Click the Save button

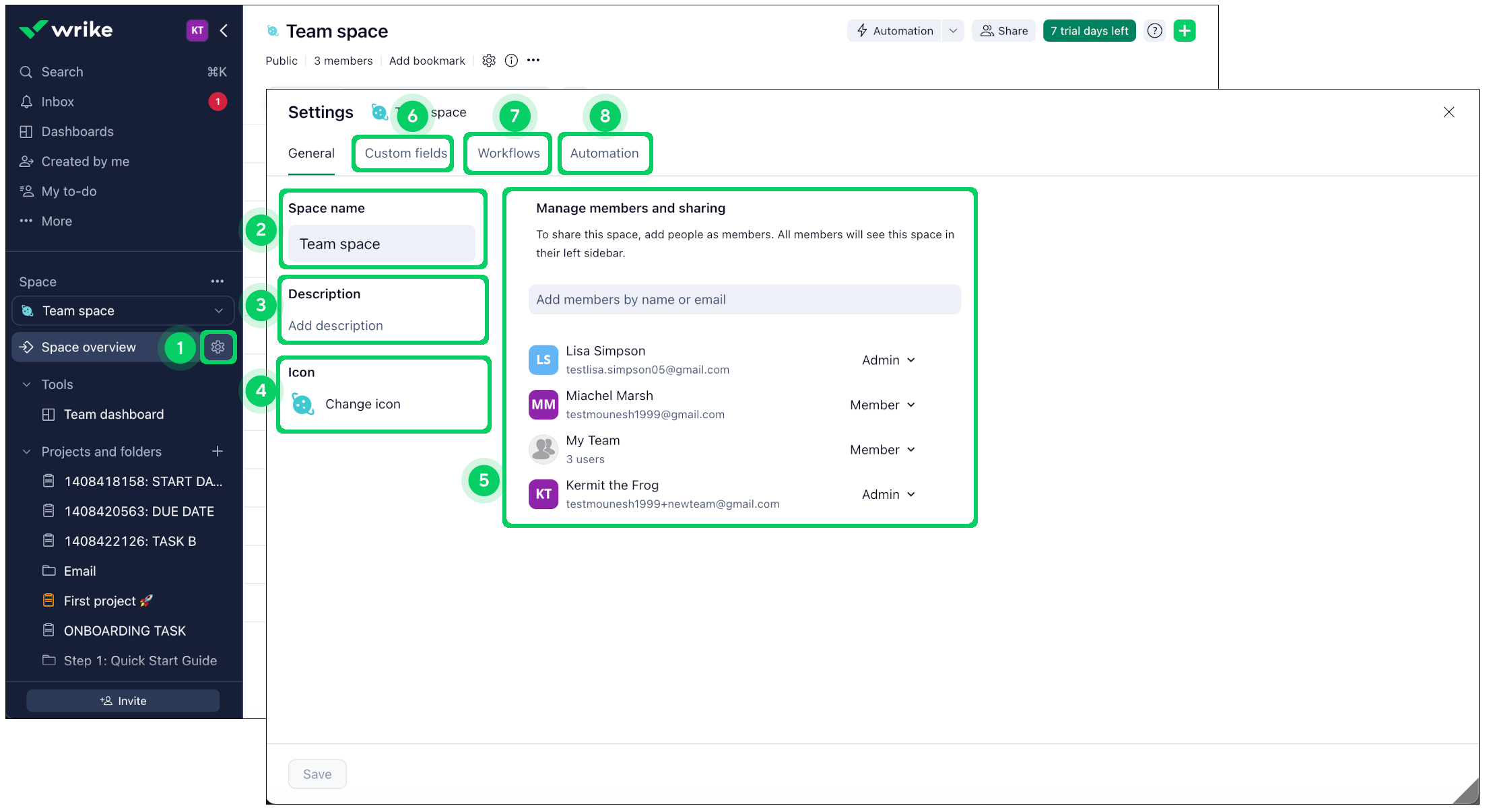[x=317, y=774]
